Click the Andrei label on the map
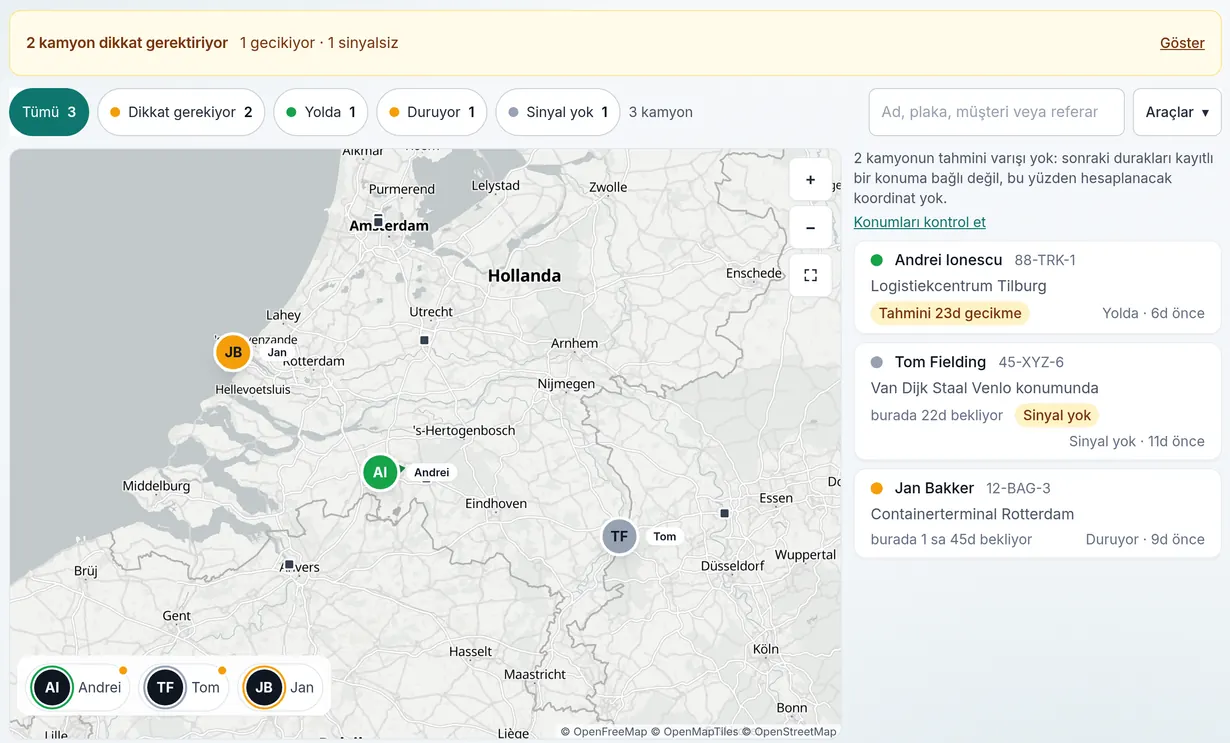The width and height of the screenshot is (1230, 743). 432,472
